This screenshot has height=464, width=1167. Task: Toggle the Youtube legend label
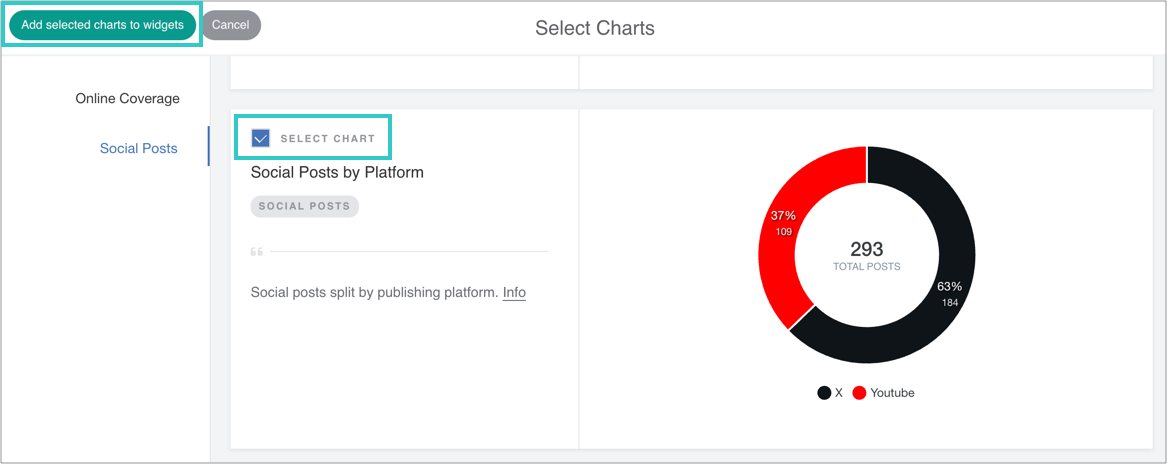click(x=892, y=393)
